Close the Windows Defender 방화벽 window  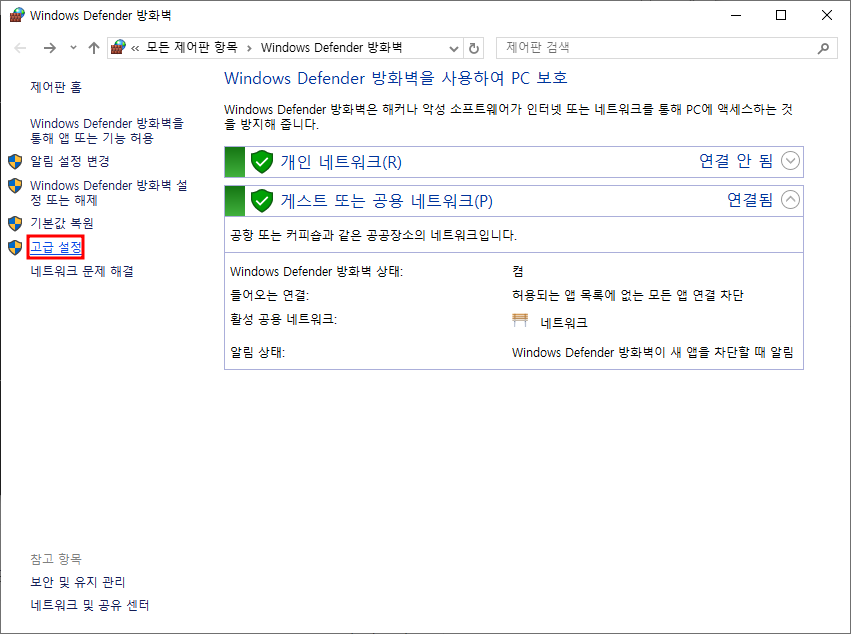click(827, 15)
